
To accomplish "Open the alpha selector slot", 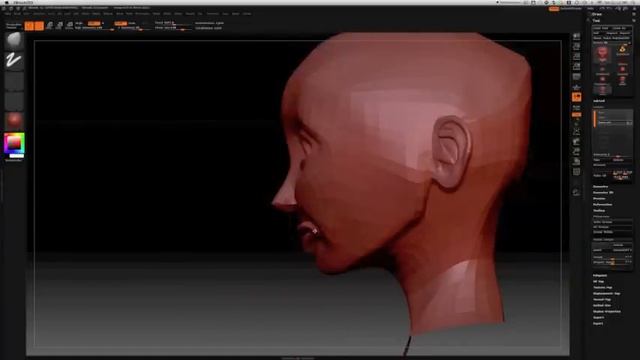I will (14, 81).
